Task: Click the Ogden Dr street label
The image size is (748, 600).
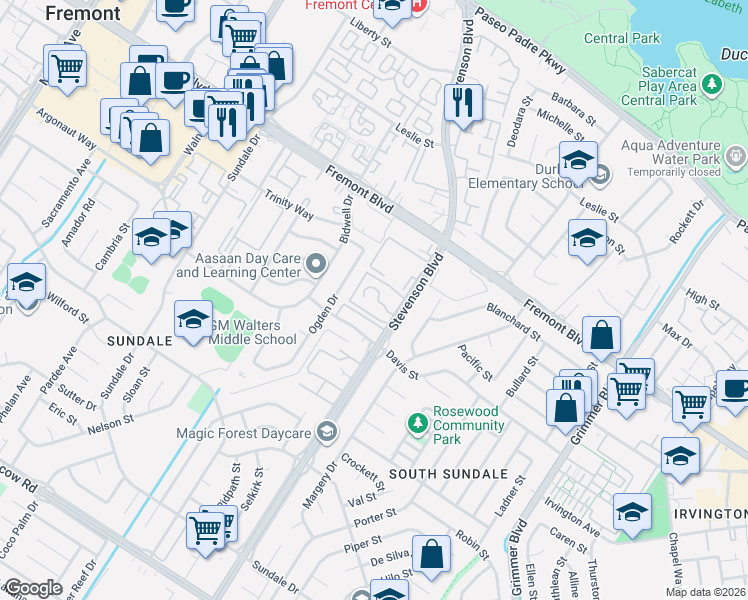Action: pos(323,314)
